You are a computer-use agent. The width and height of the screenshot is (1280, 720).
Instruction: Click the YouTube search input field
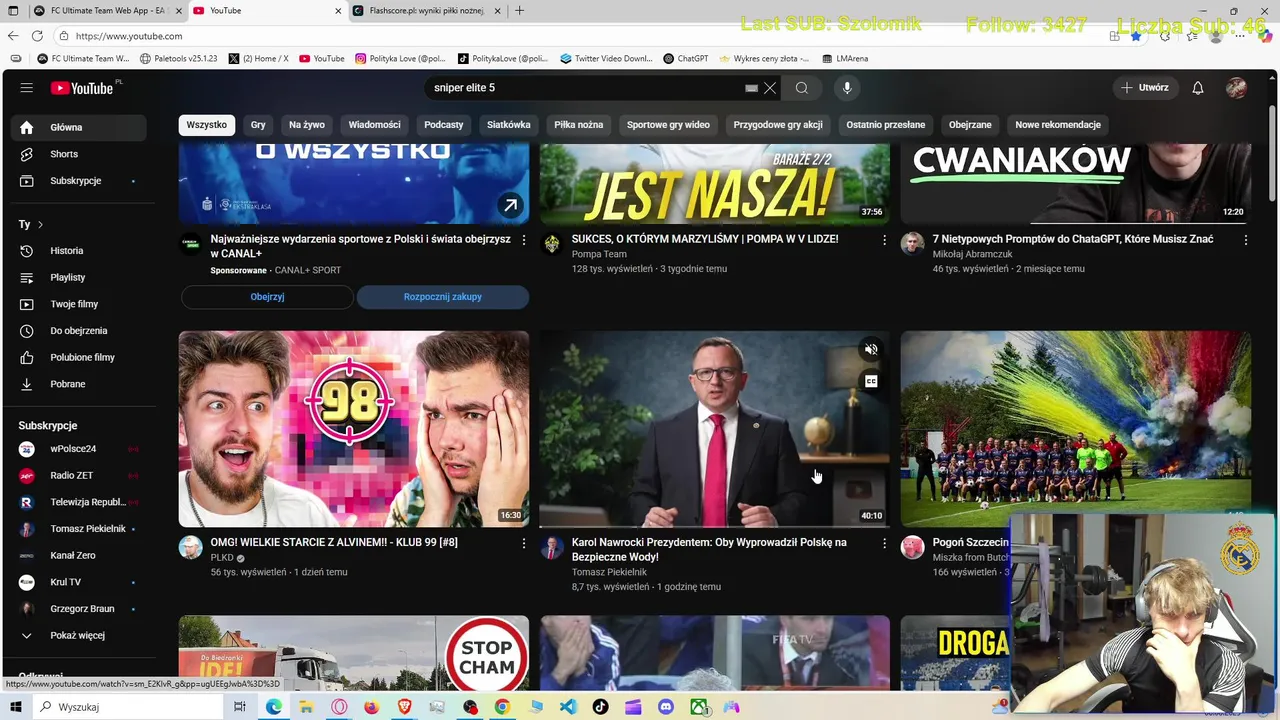585,88
